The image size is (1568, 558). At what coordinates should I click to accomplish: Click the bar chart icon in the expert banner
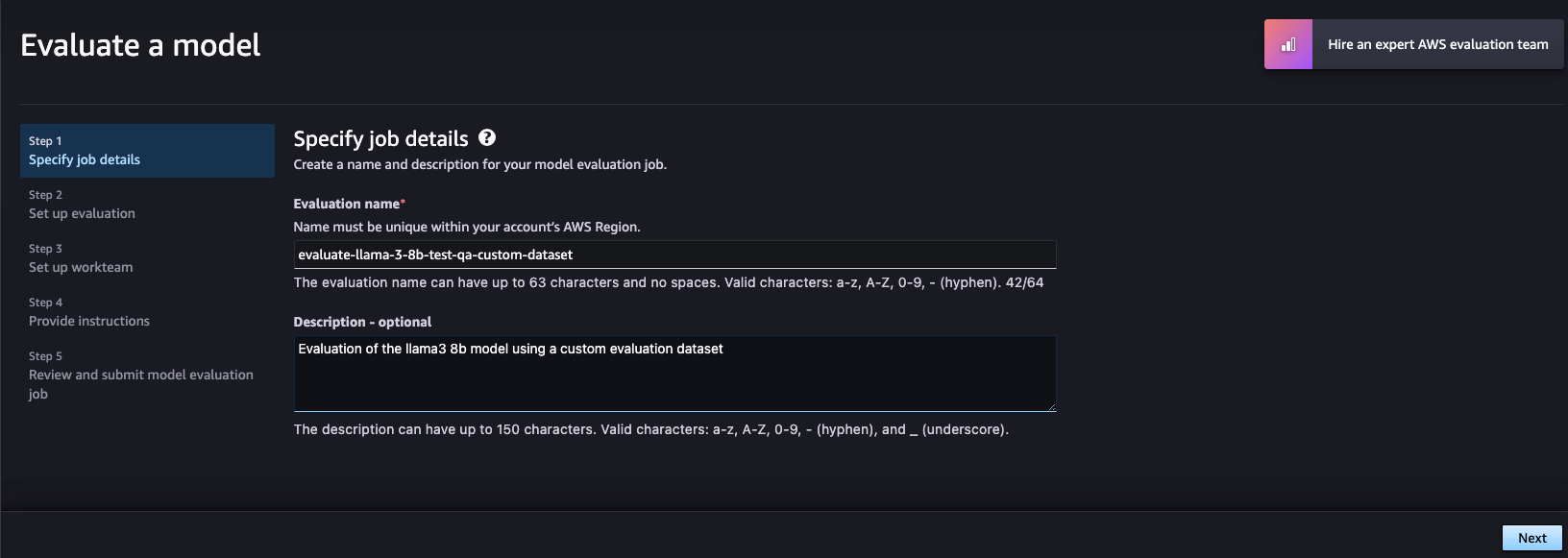[x=1288, y=44]
